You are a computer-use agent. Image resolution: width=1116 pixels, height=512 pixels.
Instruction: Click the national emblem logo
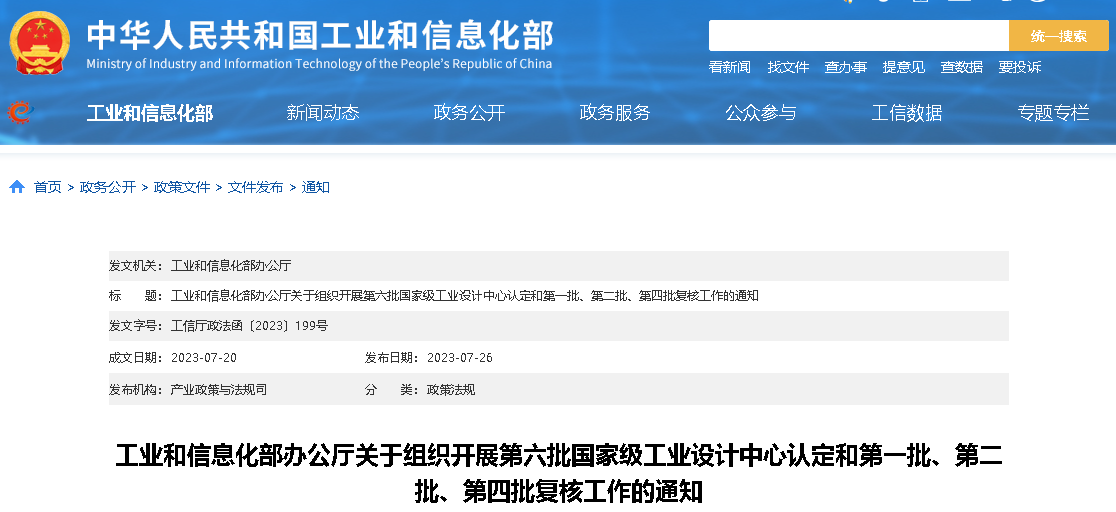coord(40,43)
